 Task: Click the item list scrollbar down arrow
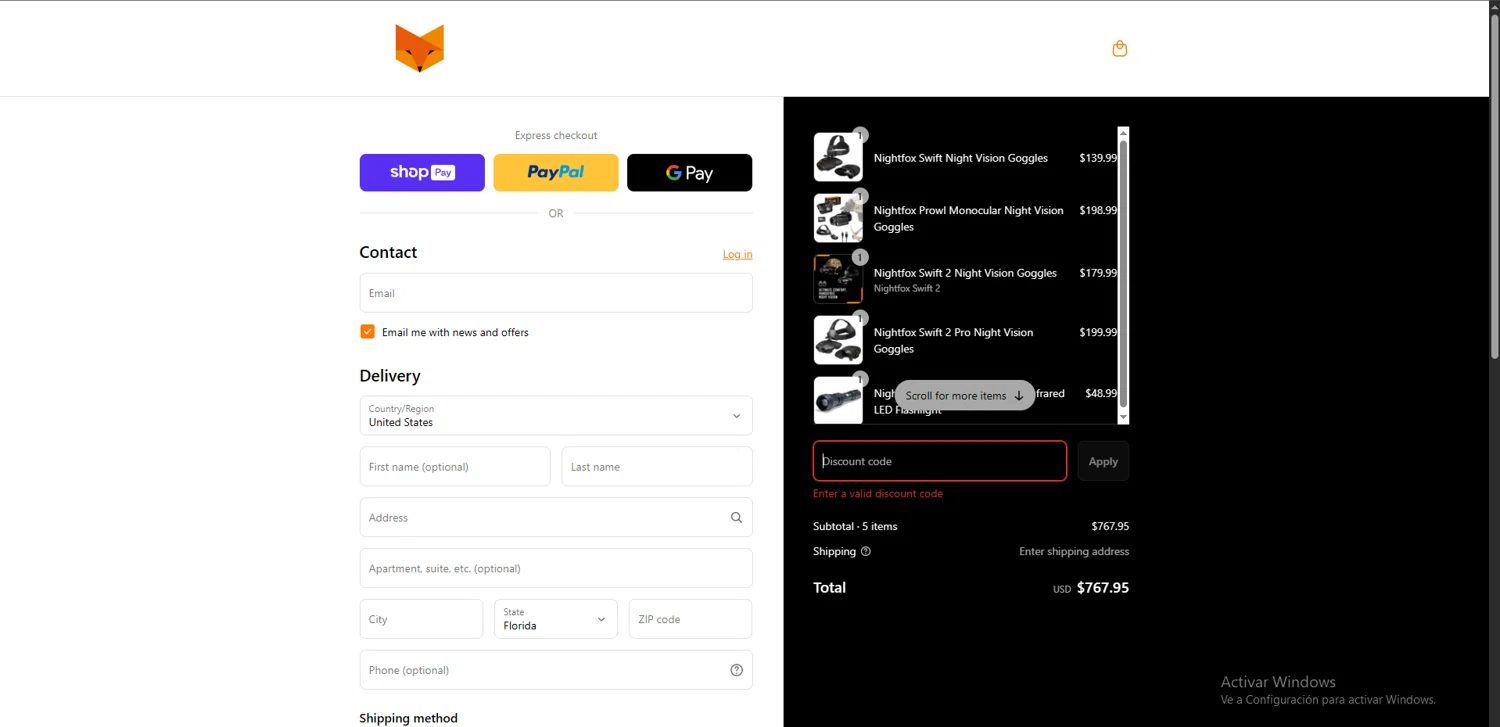click(x=1123, y=418)
